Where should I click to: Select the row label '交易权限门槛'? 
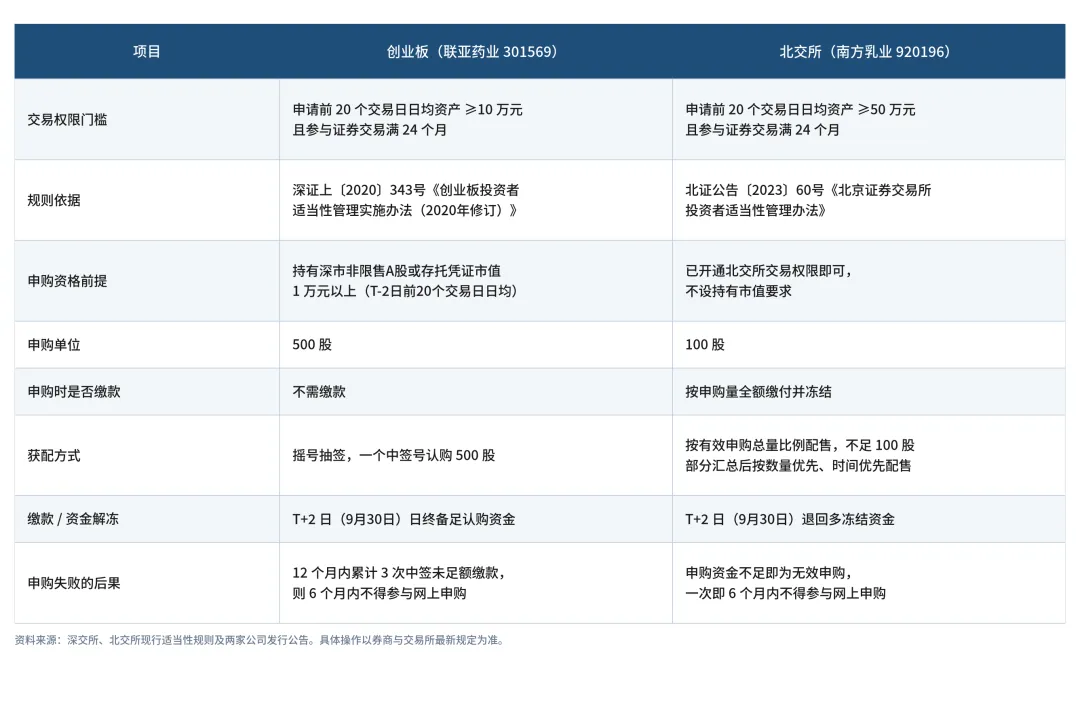pyautogui.click(x=68, y=120)
